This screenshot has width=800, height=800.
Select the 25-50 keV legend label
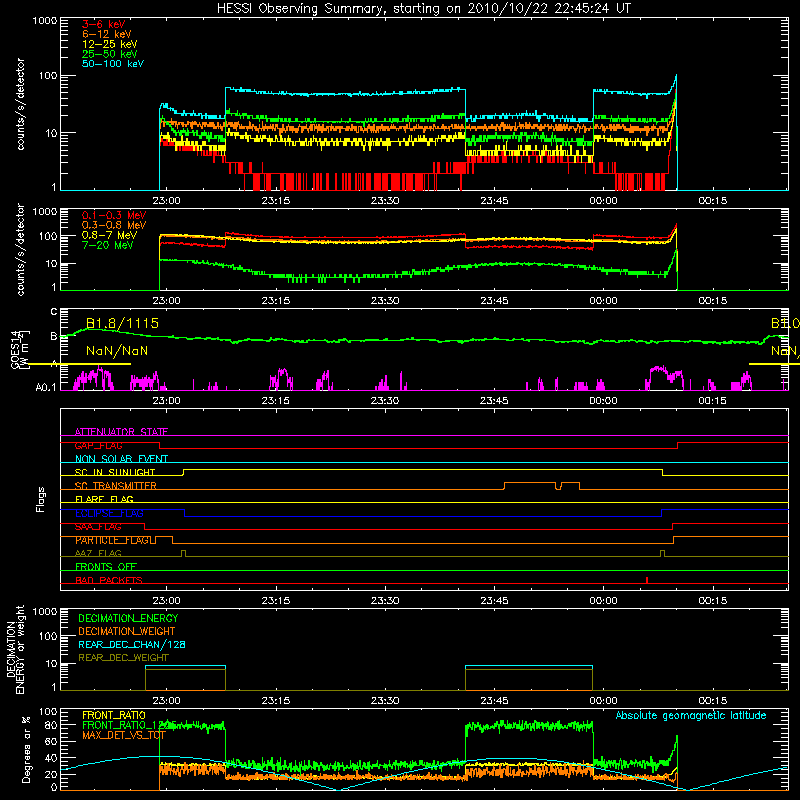[x=110, y=54]
